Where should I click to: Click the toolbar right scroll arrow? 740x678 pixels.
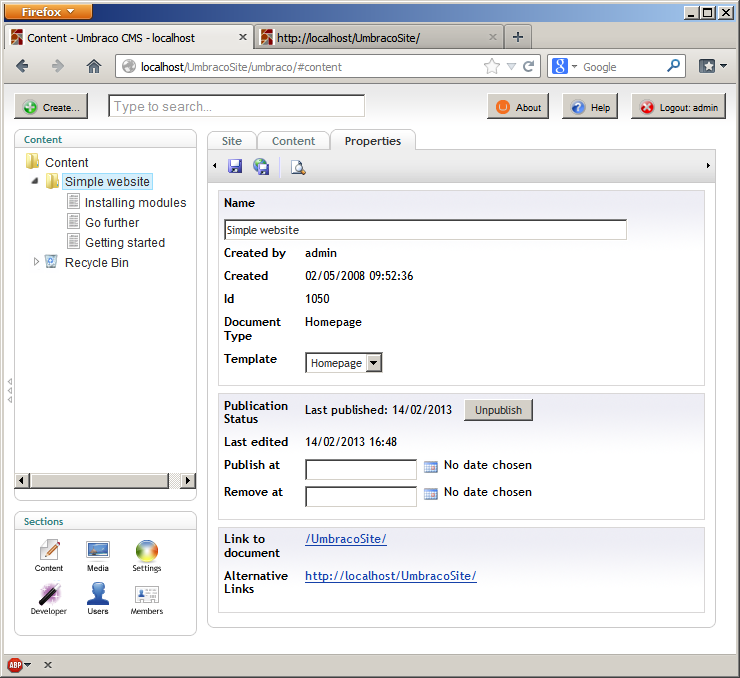708,166
